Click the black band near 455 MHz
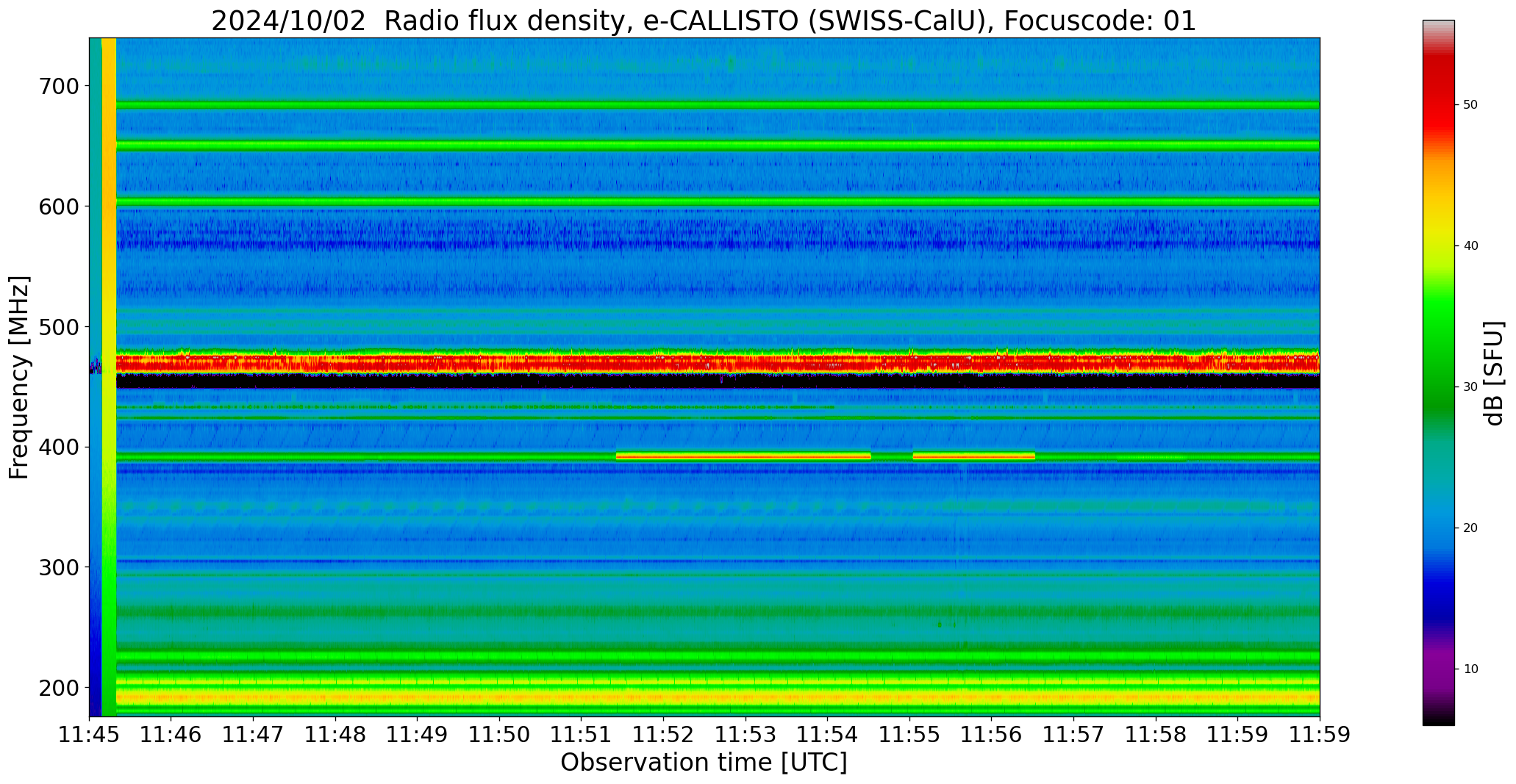The height and width of the screenshot is (784, 1516). point(718,381)
